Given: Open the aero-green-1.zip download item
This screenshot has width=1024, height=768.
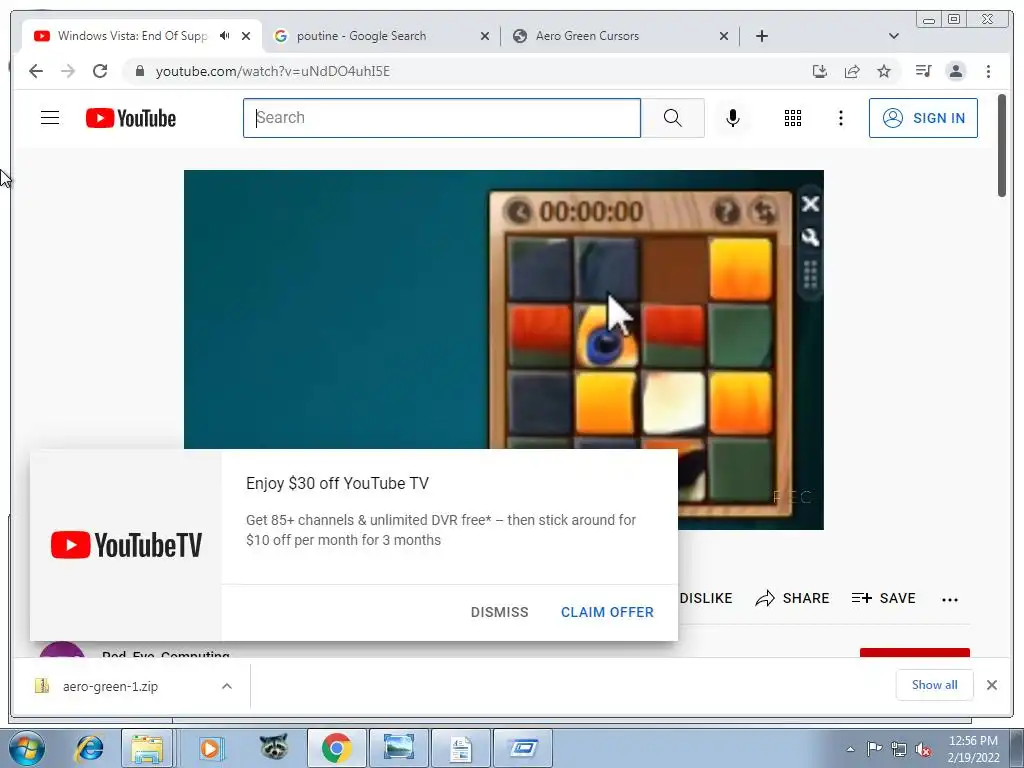Looking at the screenshot, I should 110,686.
